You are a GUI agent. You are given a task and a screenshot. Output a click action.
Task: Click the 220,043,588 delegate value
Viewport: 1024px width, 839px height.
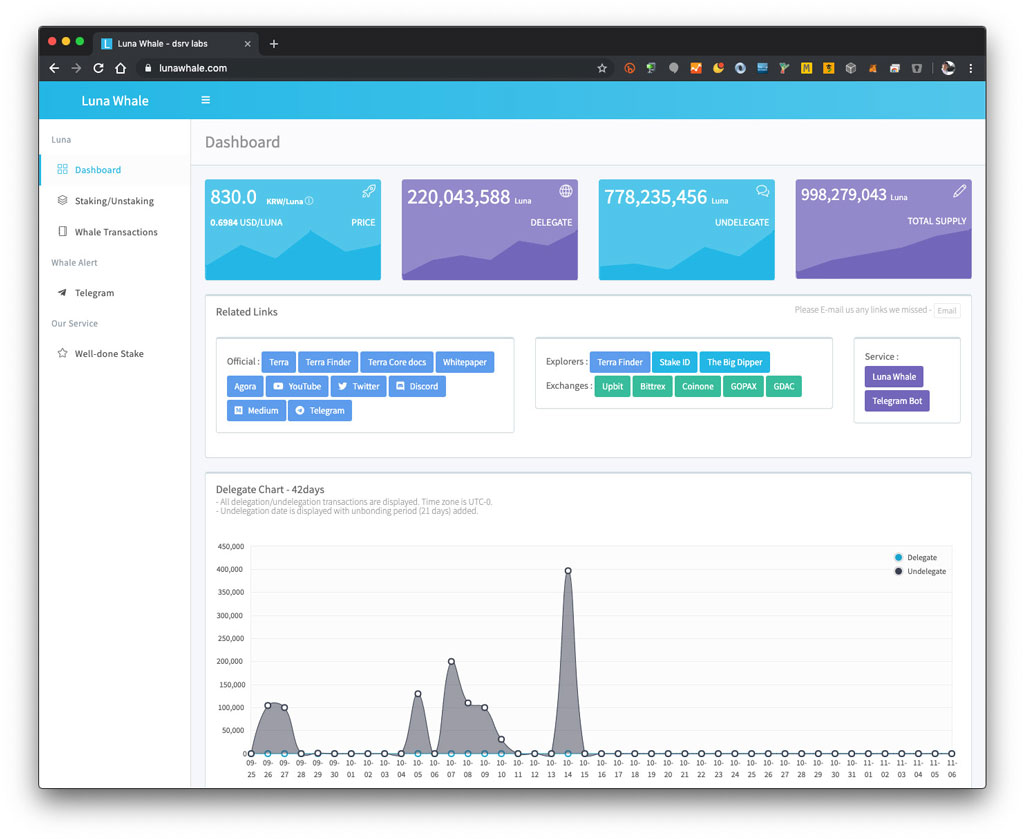tap(458, 197)
